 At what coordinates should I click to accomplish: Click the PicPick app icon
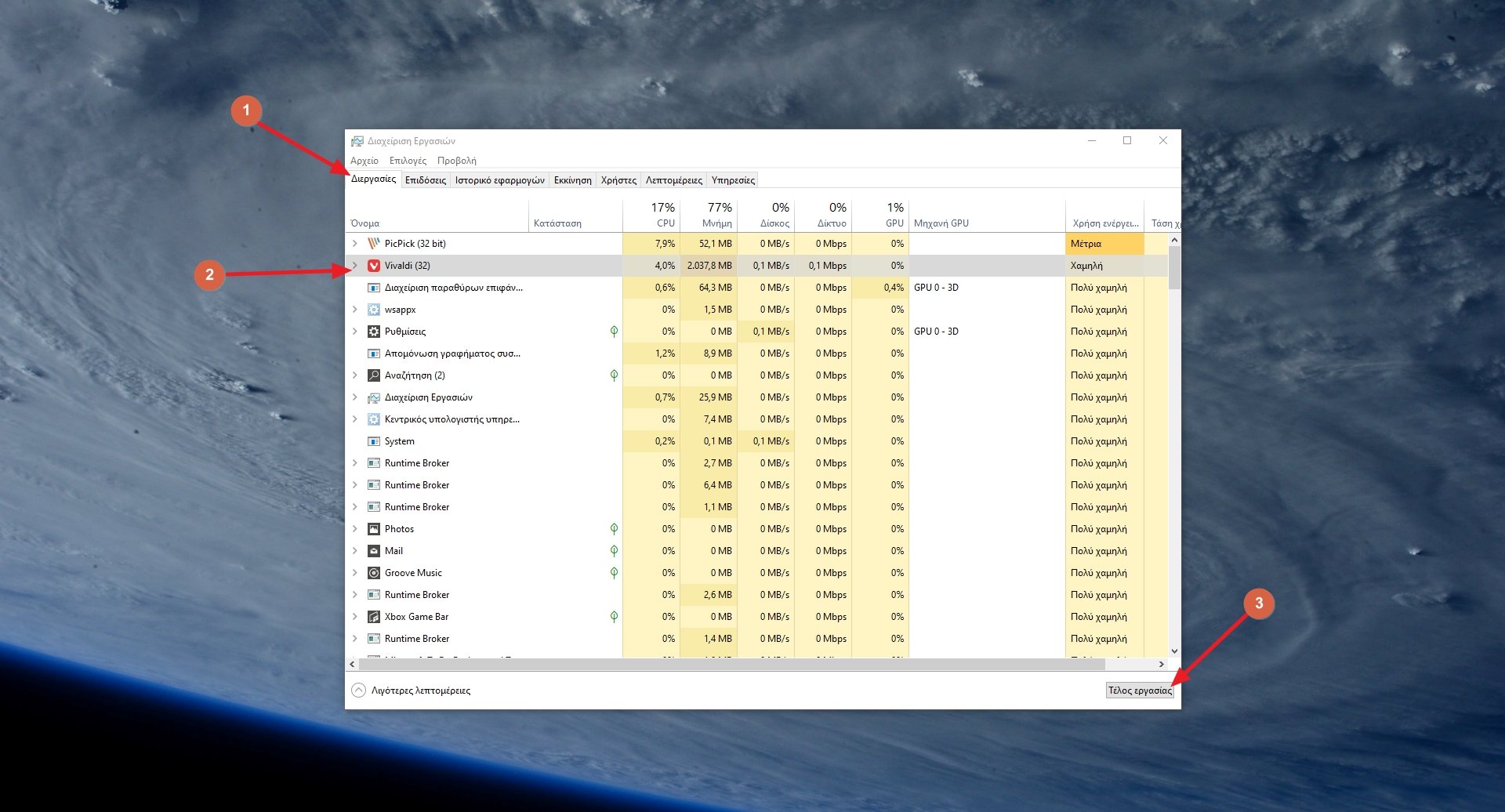(x=374, y=244)
